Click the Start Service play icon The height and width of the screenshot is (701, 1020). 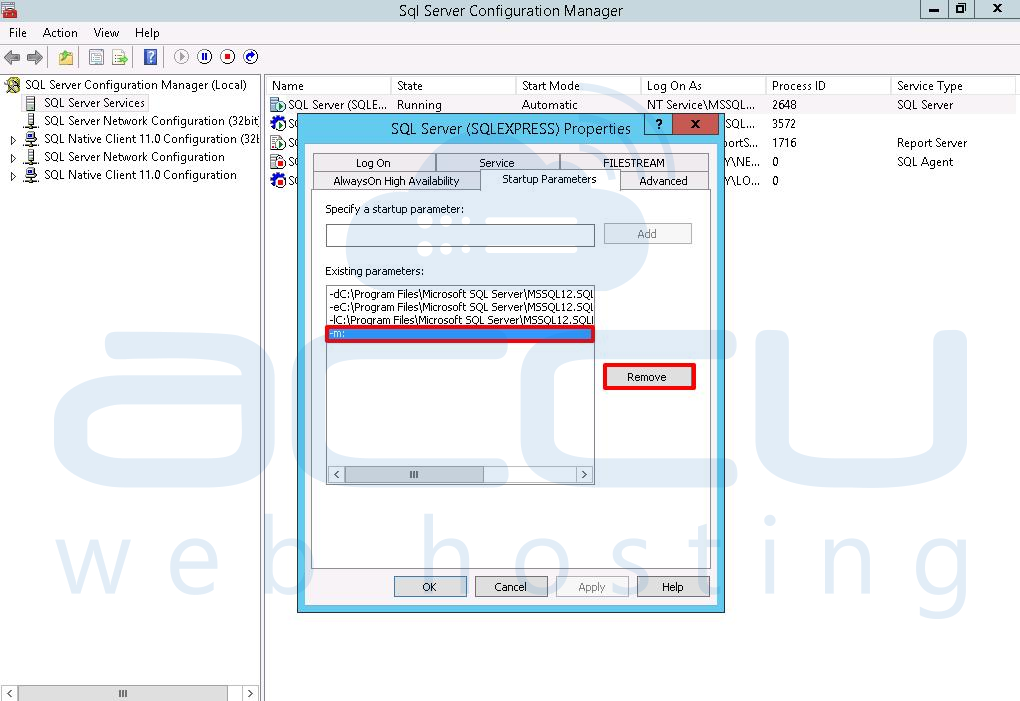click(181, 57)
